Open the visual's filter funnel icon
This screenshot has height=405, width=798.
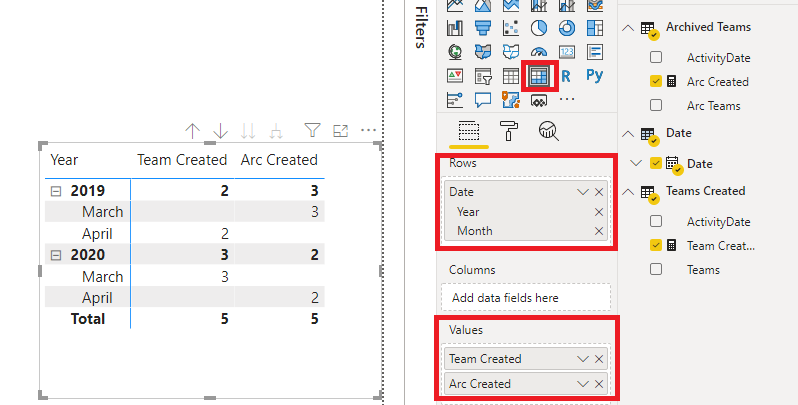(312, 131)
